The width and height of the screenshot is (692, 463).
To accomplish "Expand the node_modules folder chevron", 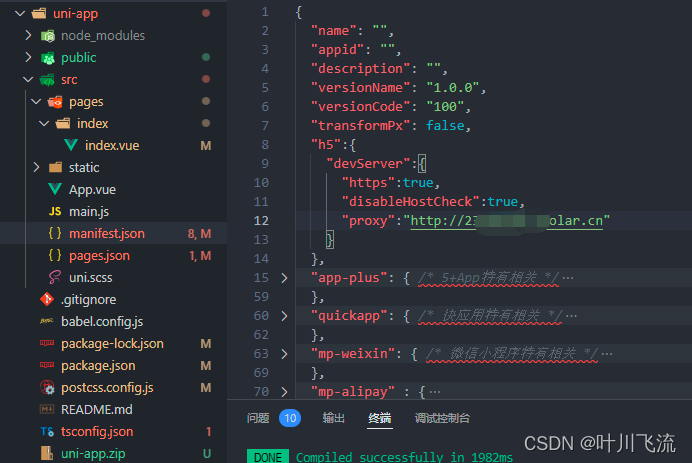I will point(28,35).
